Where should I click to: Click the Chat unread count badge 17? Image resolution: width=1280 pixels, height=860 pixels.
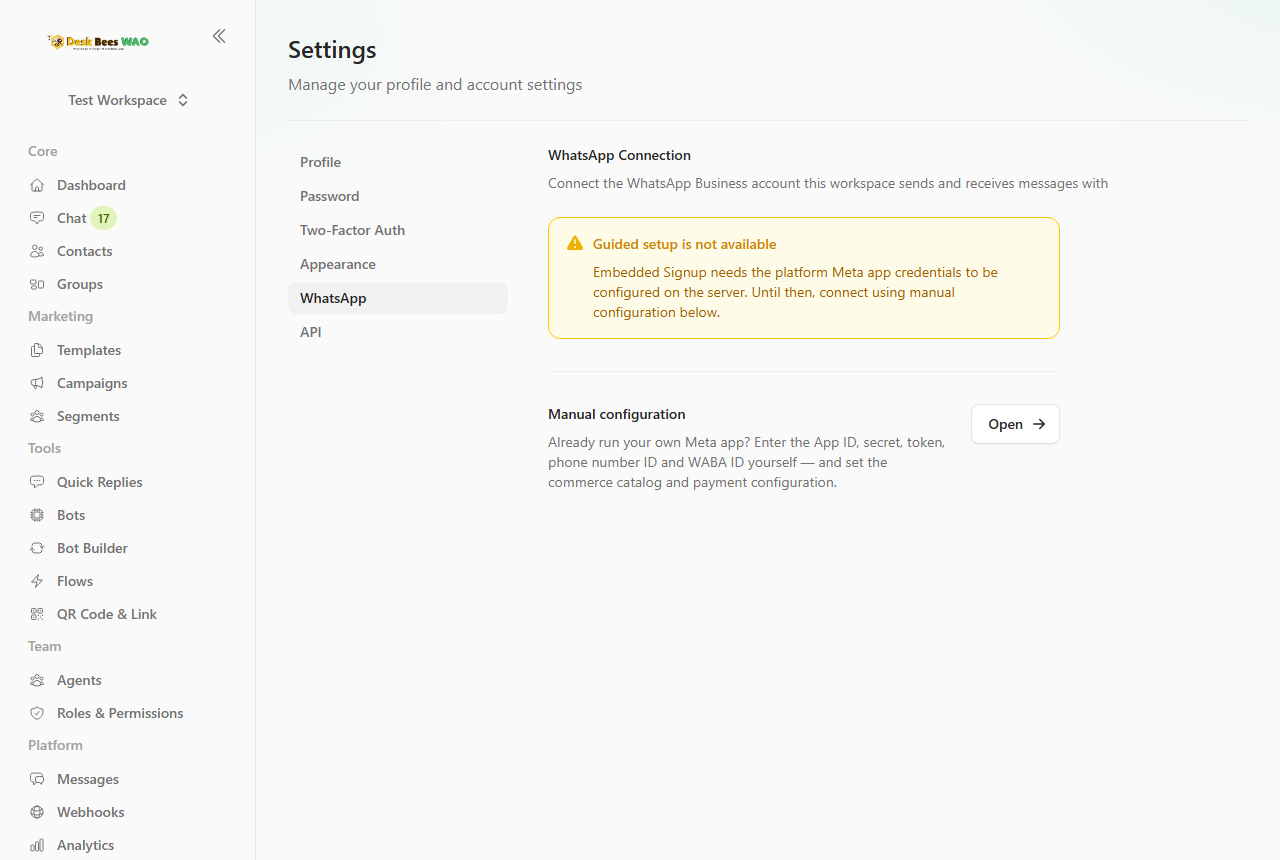point(103,218)
